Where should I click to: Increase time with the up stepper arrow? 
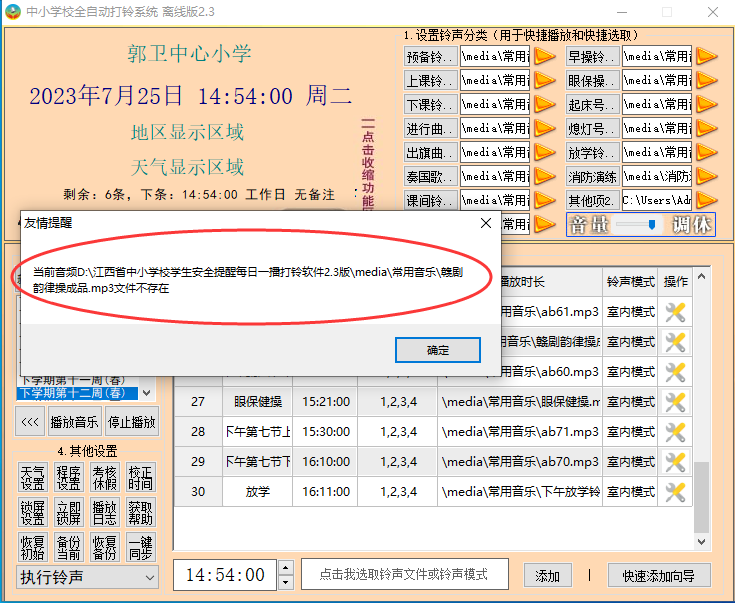285,569
